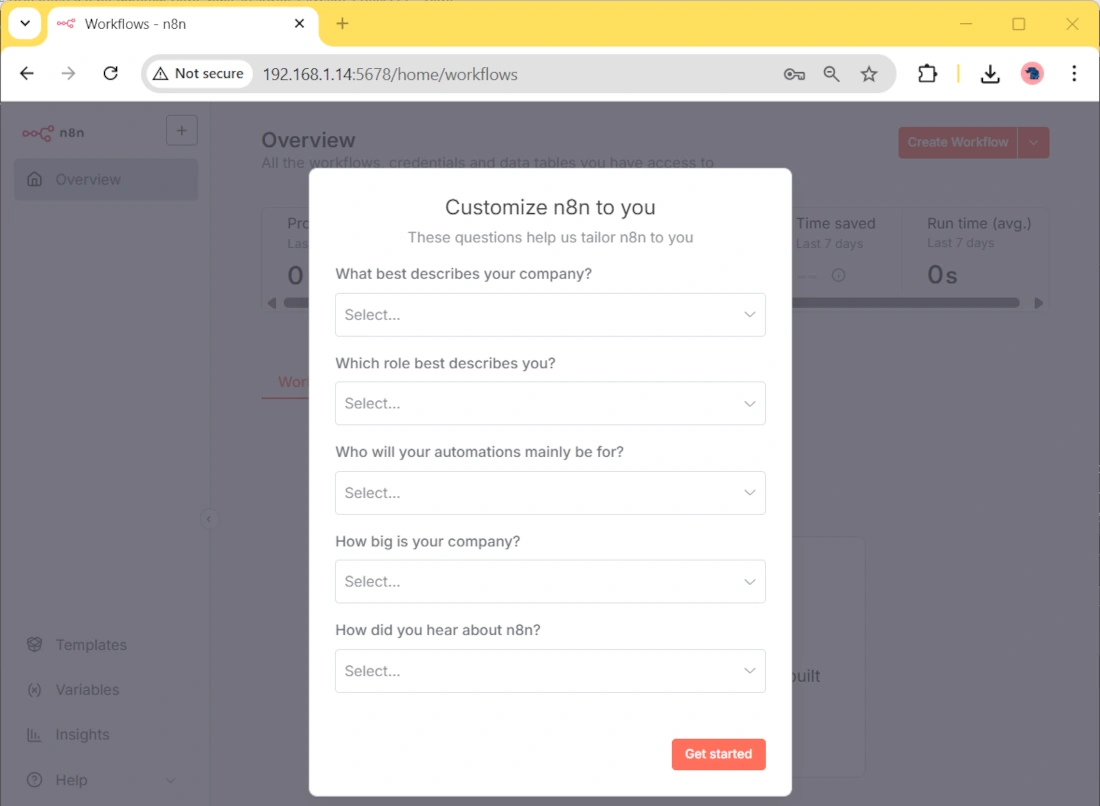Viewport: 1100px width, 806px height.
Task: Click the Create Workflow button
Action: pyautogui.click(x=957, y=142)
